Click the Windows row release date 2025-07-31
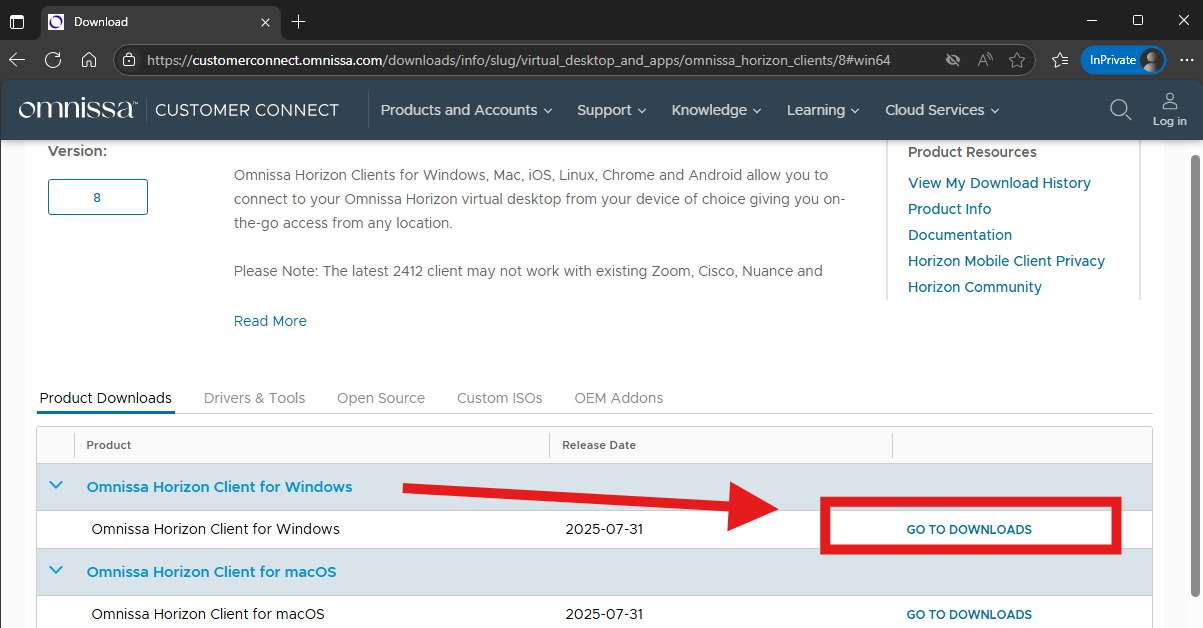The image size is (1203, 628). pyautogui.click(x=604, y=529)
